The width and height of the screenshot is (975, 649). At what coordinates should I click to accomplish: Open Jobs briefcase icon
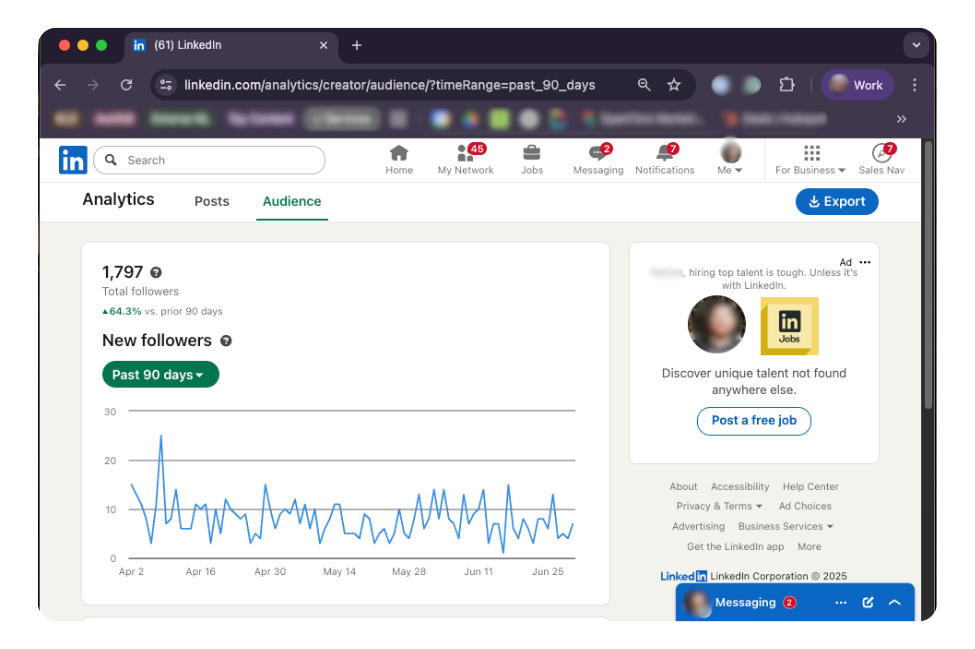[532, 153]
